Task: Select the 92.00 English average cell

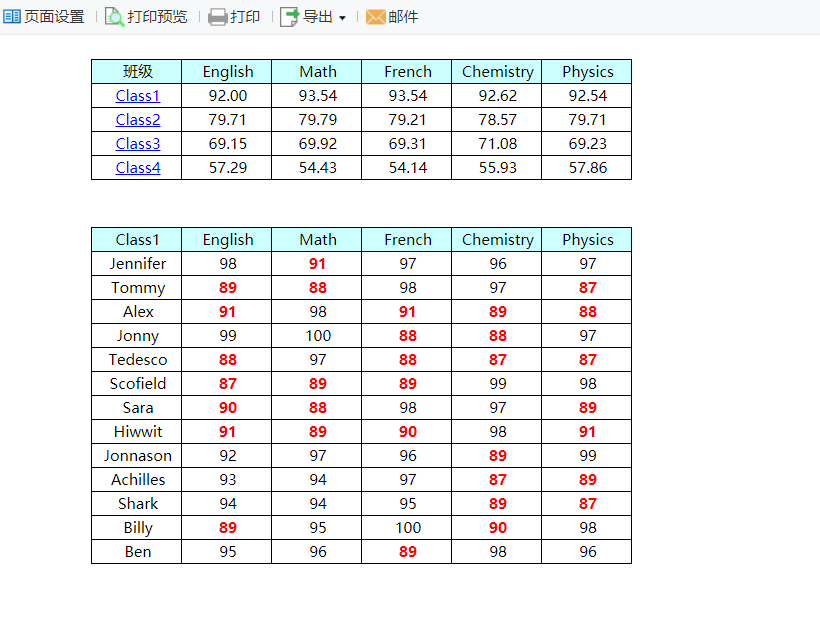Action: coord(226,96)
